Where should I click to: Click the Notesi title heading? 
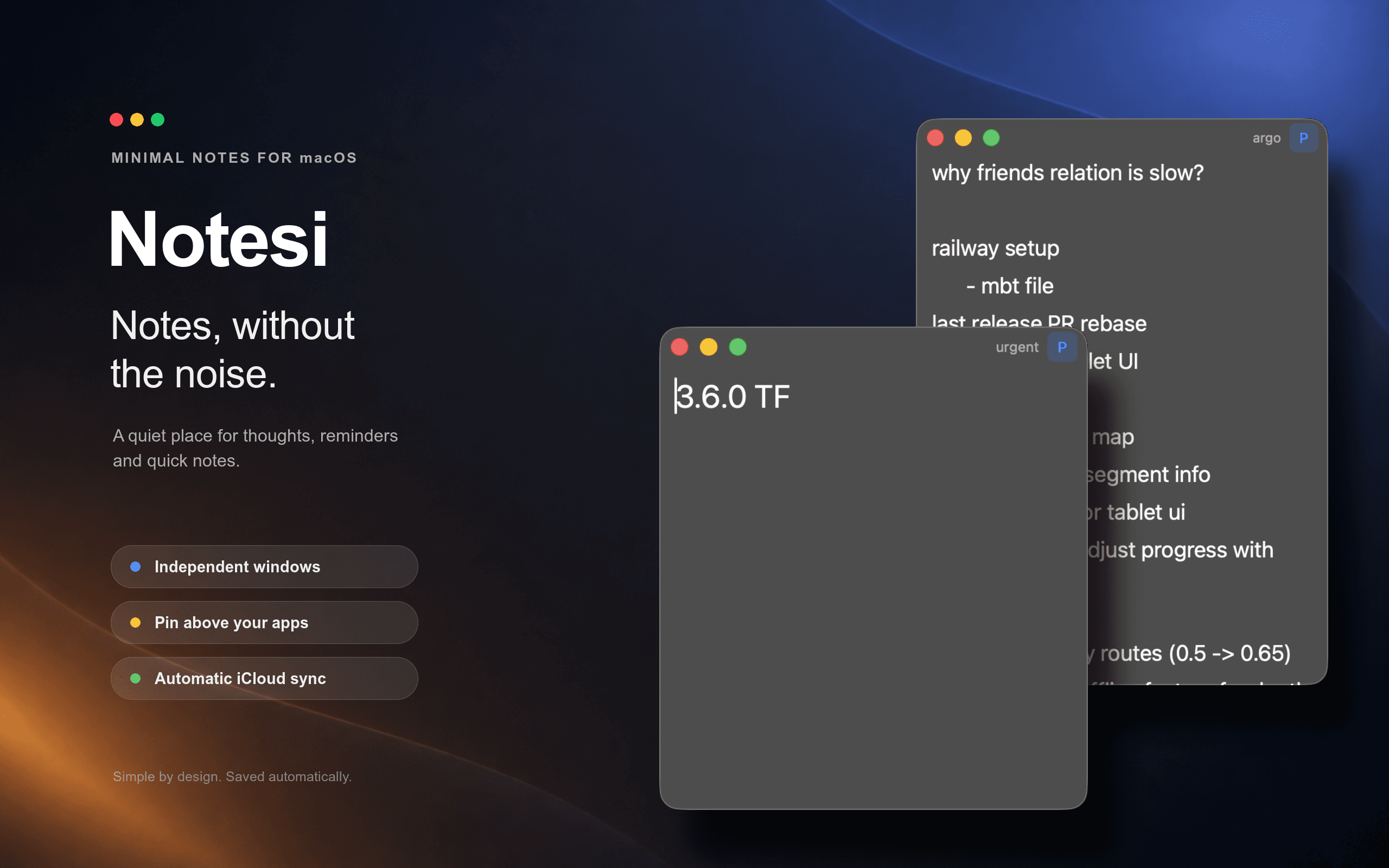tap(218, 239)
